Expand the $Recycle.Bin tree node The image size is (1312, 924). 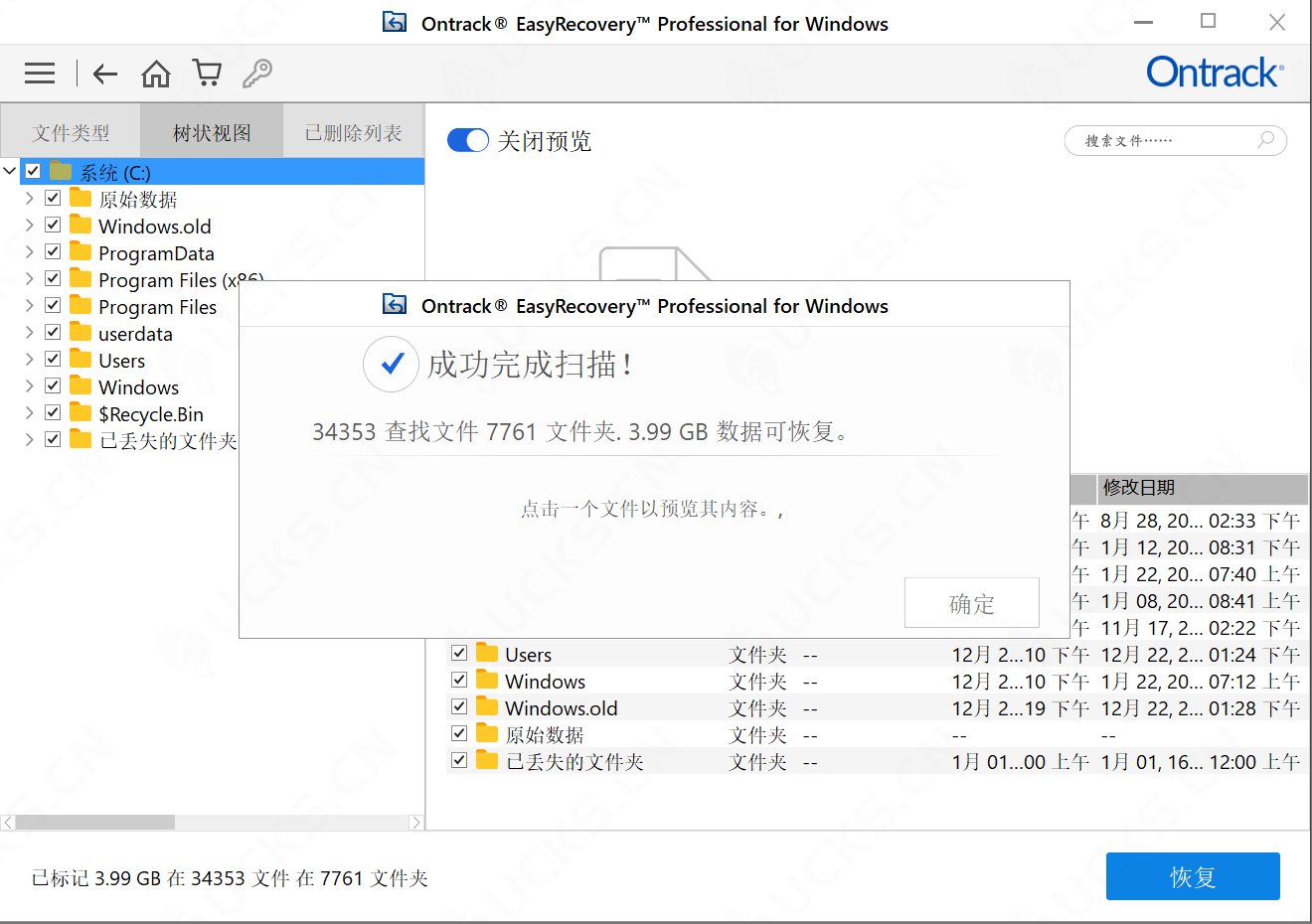pyautogui.click(x=30, y=413)
